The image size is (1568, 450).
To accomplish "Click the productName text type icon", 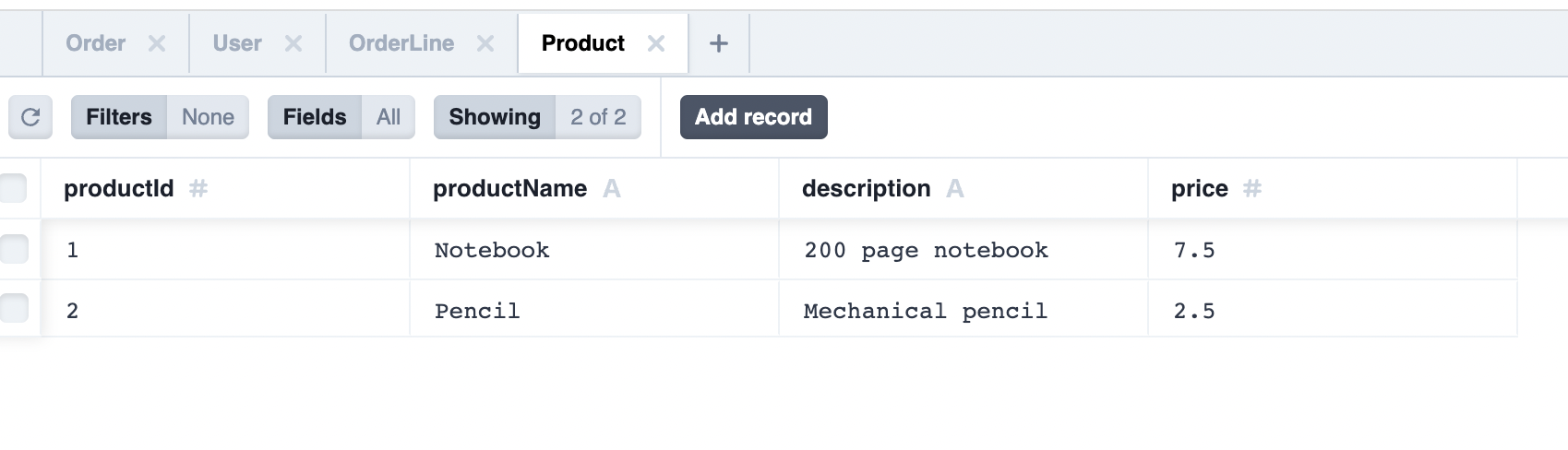I will [612, 189].
